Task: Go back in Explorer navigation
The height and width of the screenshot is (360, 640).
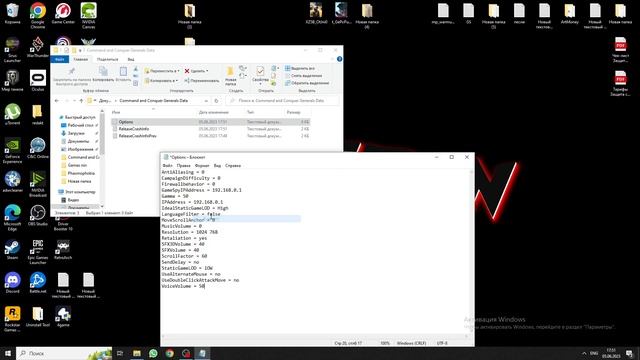Action: [x=57, y=101]
